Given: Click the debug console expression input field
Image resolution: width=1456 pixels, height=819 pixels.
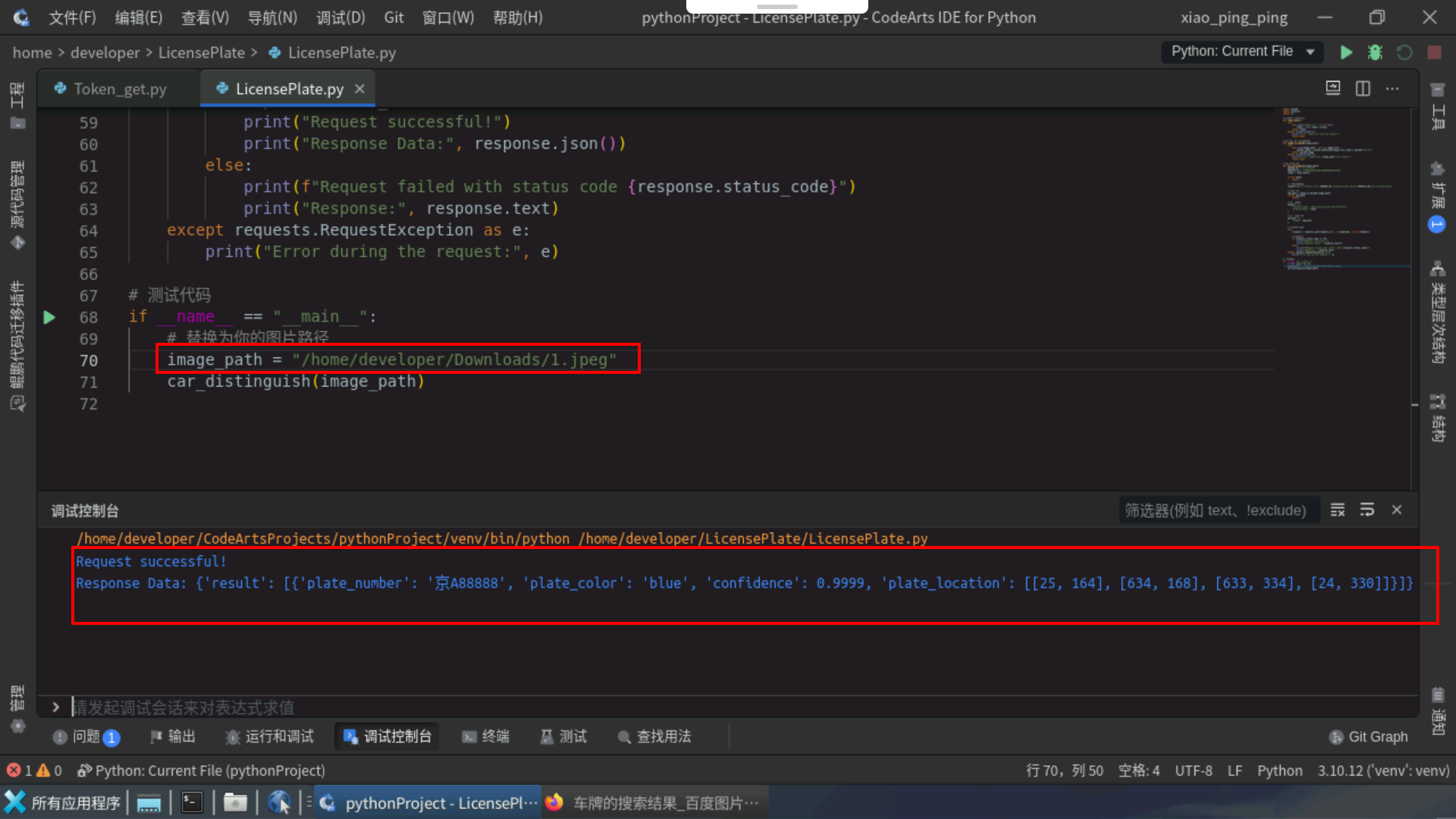Looking at the screenshot, I should (x=303, y=708).
